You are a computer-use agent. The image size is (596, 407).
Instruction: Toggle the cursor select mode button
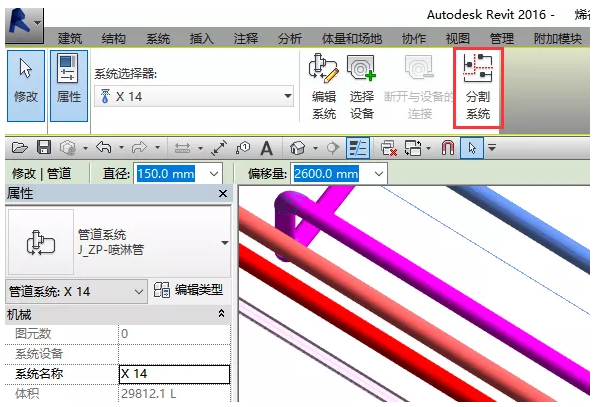[472, 148]
